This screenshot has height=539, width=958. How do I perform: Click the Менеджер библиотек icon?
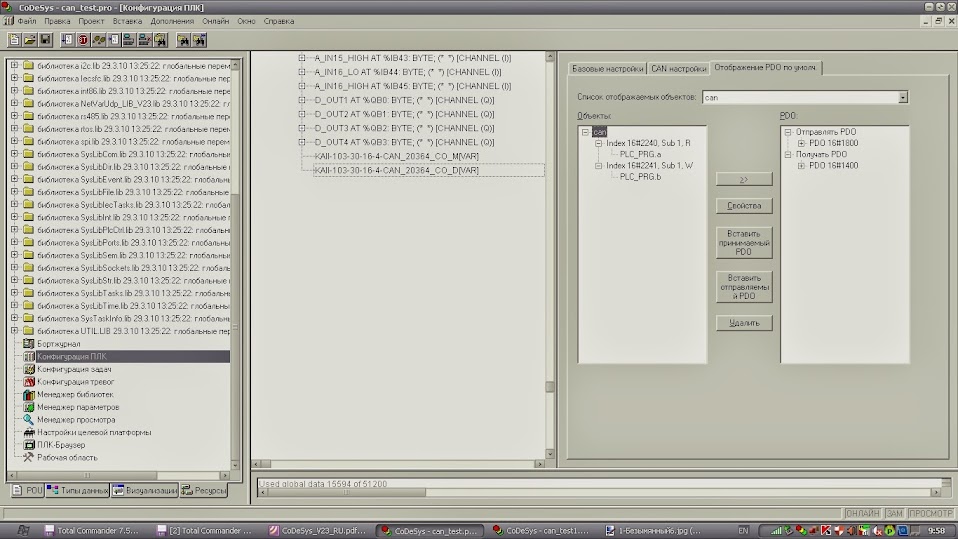tap(29, 394)
